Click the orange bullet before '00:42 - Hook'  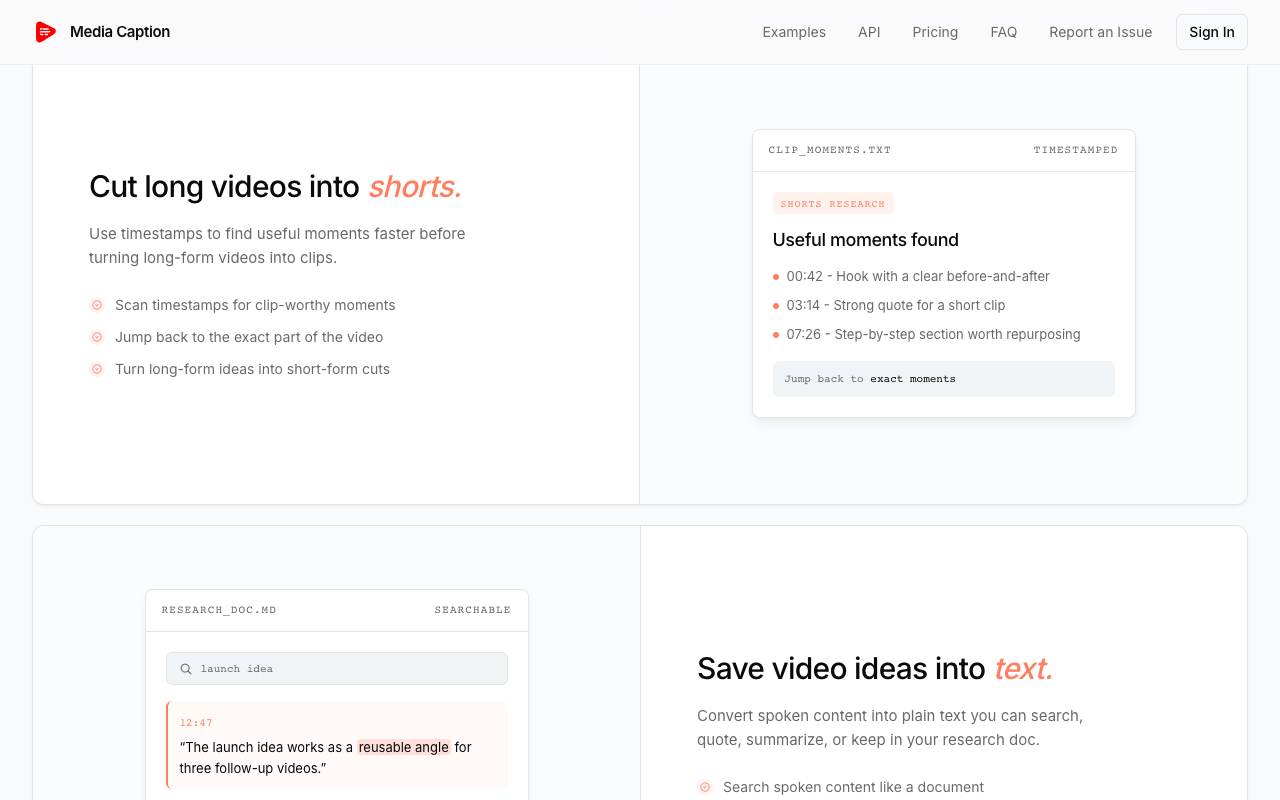coord(776,277)
